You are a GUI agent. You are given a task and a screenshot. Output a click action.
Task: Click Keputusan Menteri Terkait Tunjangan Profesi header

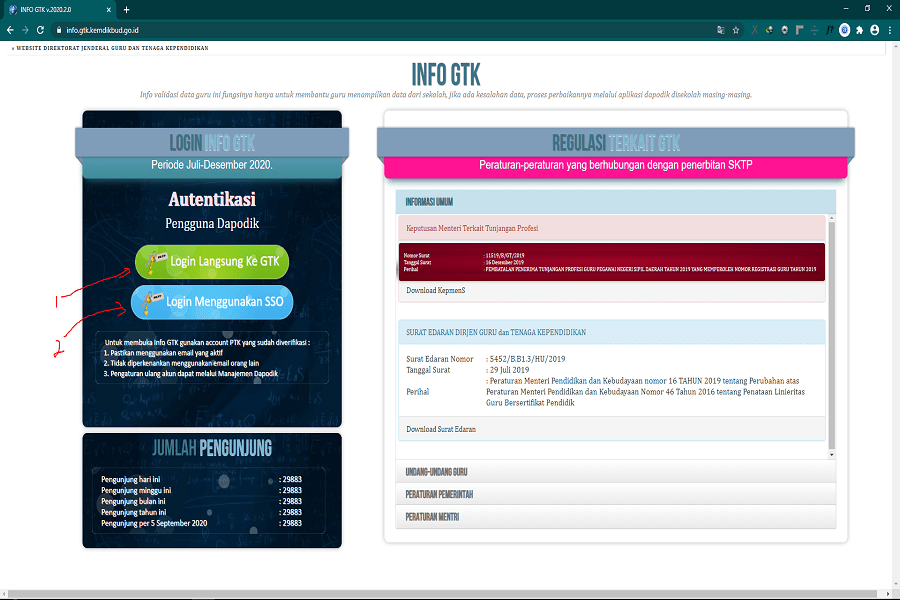click(x=612, y=228)
